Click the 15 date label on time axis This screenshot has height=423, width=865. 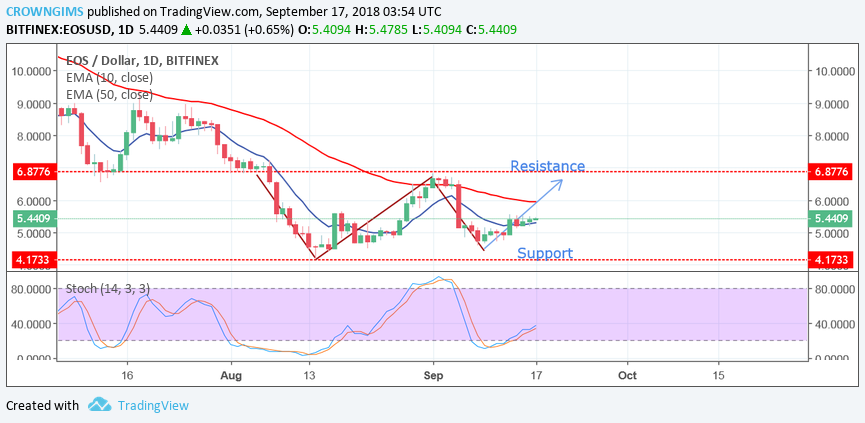pyautogui.click(x=719, y=376)
